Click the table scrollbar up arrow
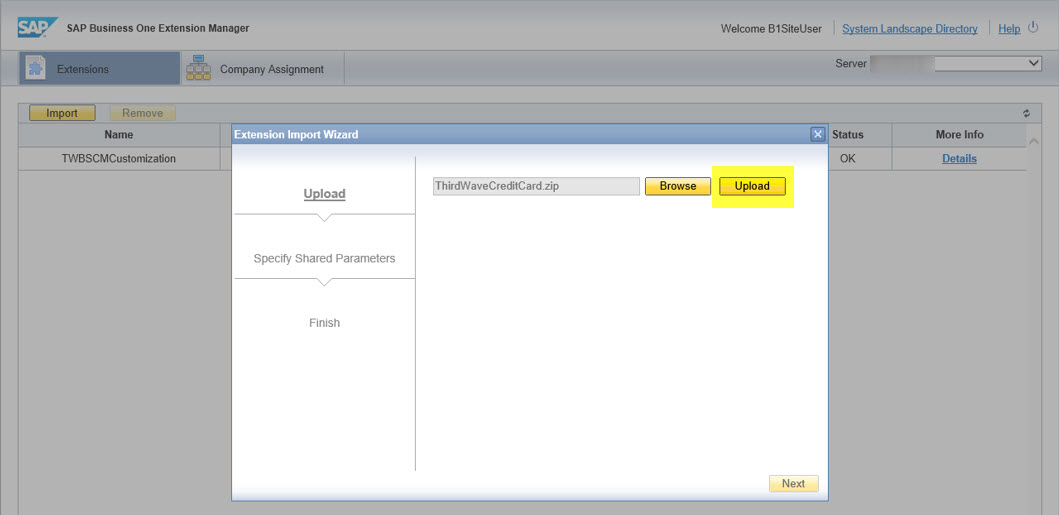This screenshot has height=515, width=1059. 1033,140
